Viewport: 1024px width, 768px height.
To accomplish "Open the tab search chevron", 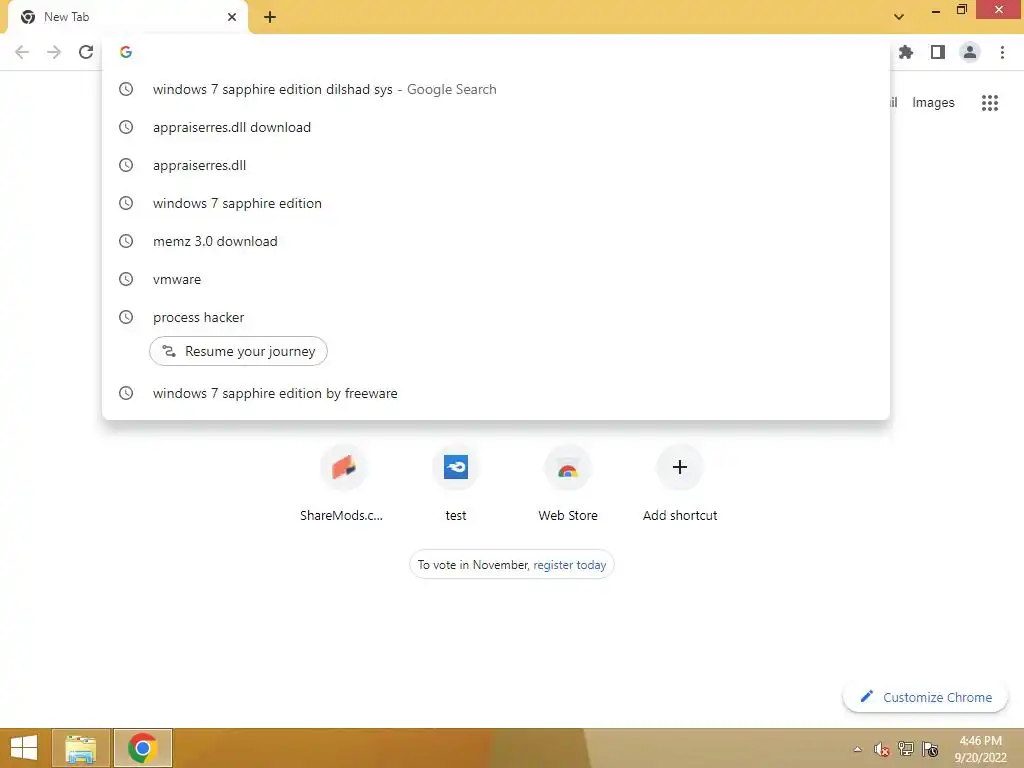I will tap(899, 17).
